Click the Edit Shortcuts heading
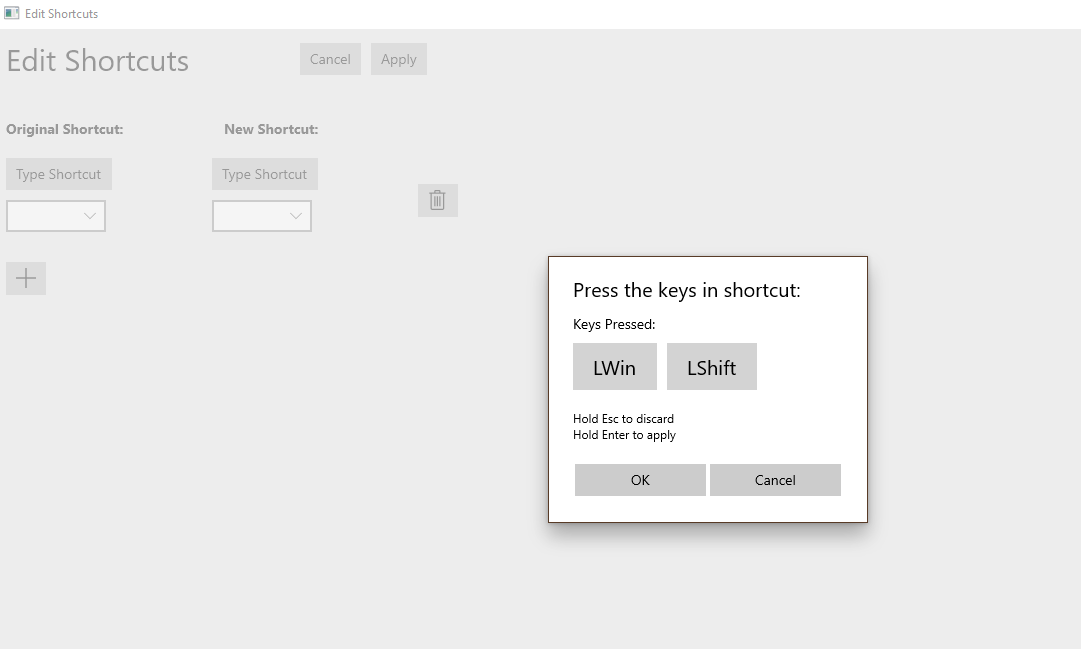This screenshot has height=649, width=1081. point(97,60)
